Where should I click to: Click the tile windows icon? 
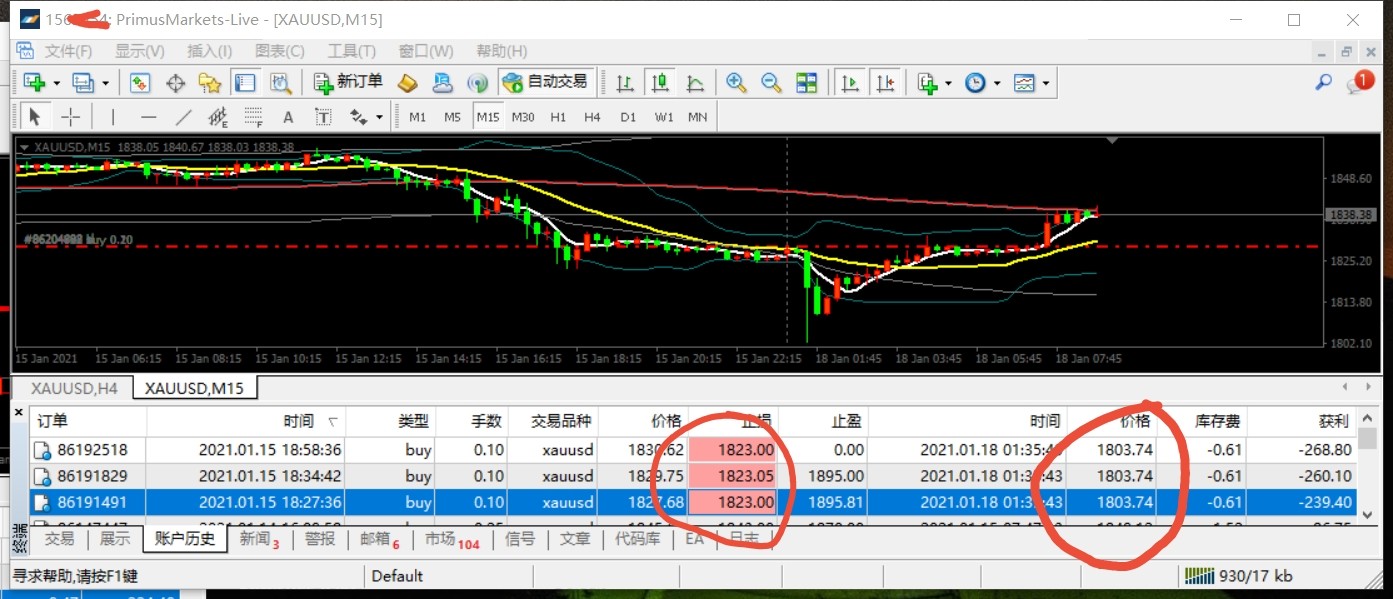point(806,82)
